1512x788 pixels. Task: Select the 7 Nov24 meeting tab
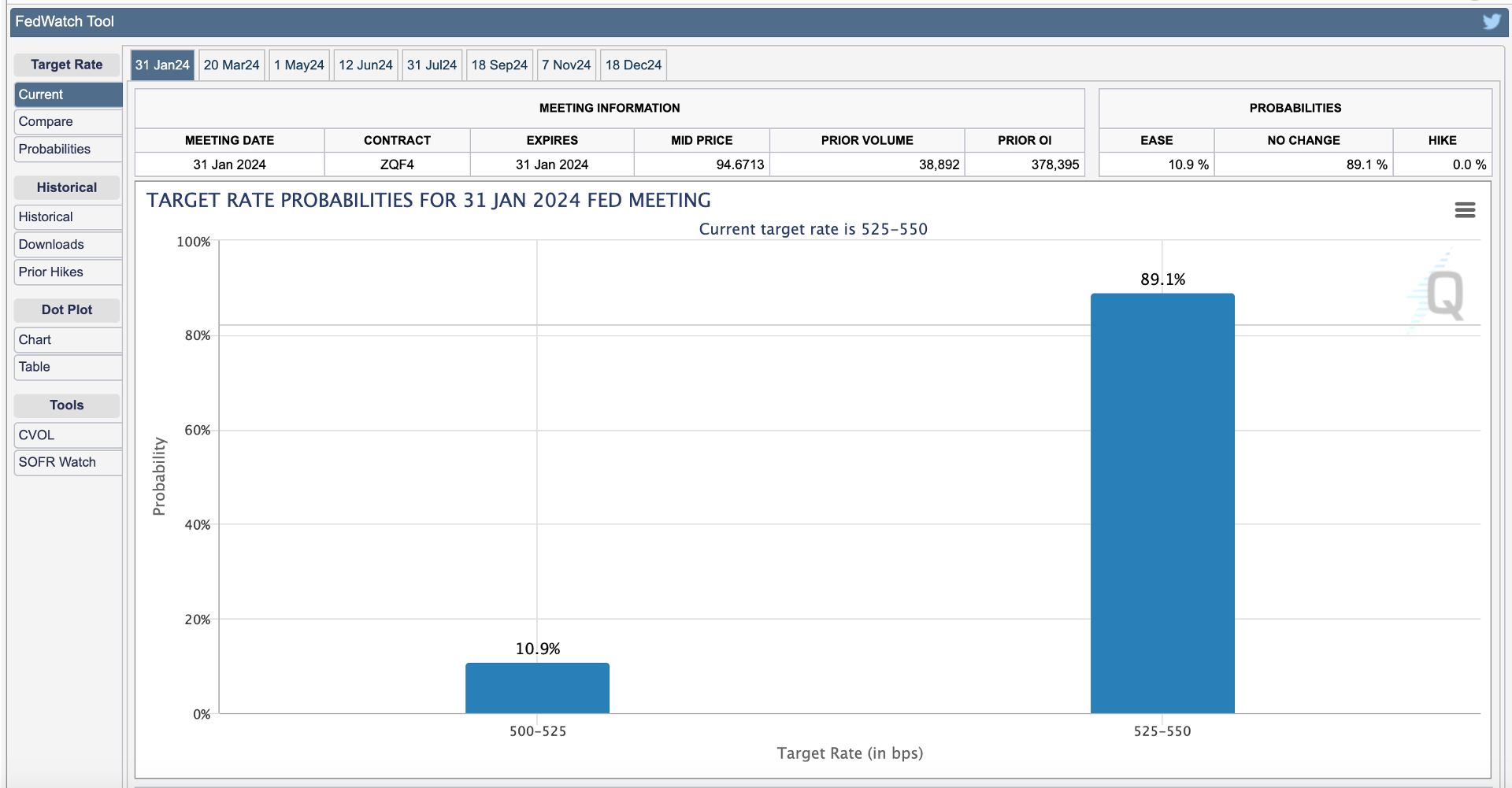[x=566, y=65]
